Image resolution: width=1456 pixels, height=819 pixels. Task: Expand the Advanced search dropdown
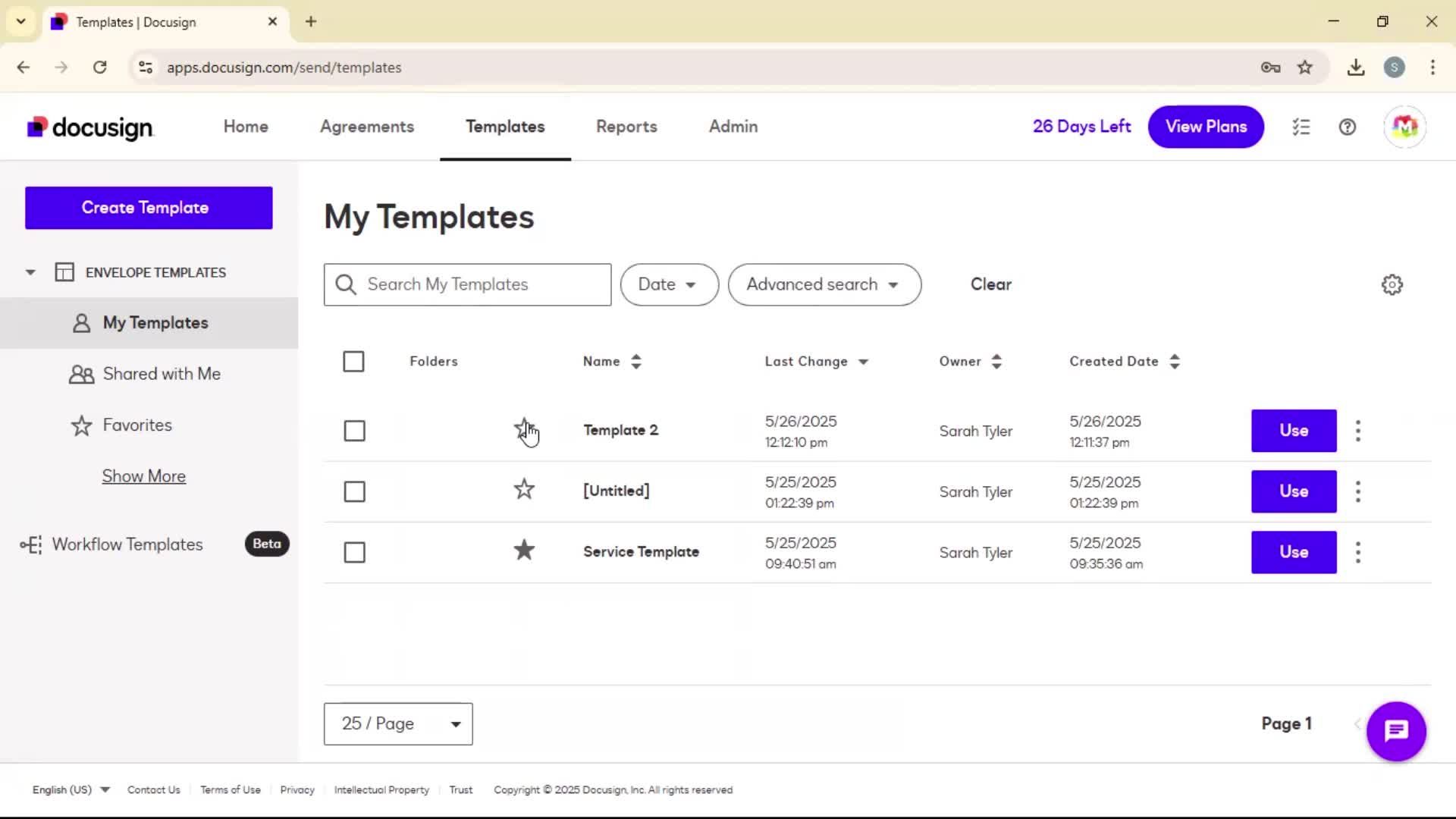[x=824, y=284]
